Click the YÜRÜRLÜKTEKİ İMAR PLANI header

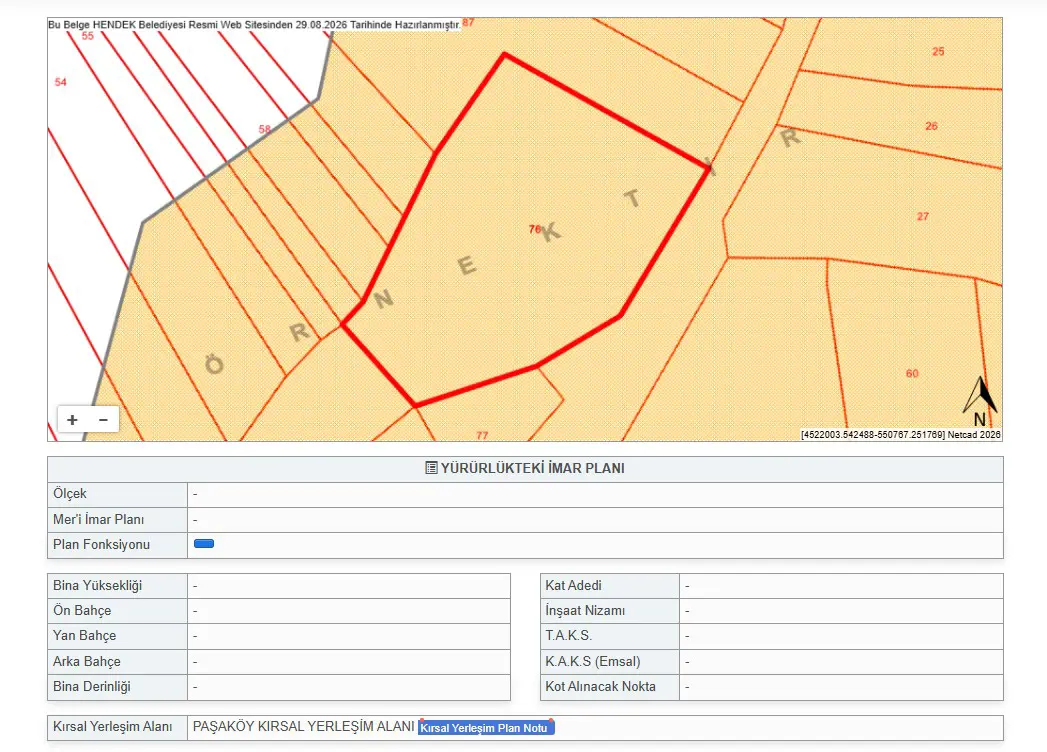click(525, 469)
